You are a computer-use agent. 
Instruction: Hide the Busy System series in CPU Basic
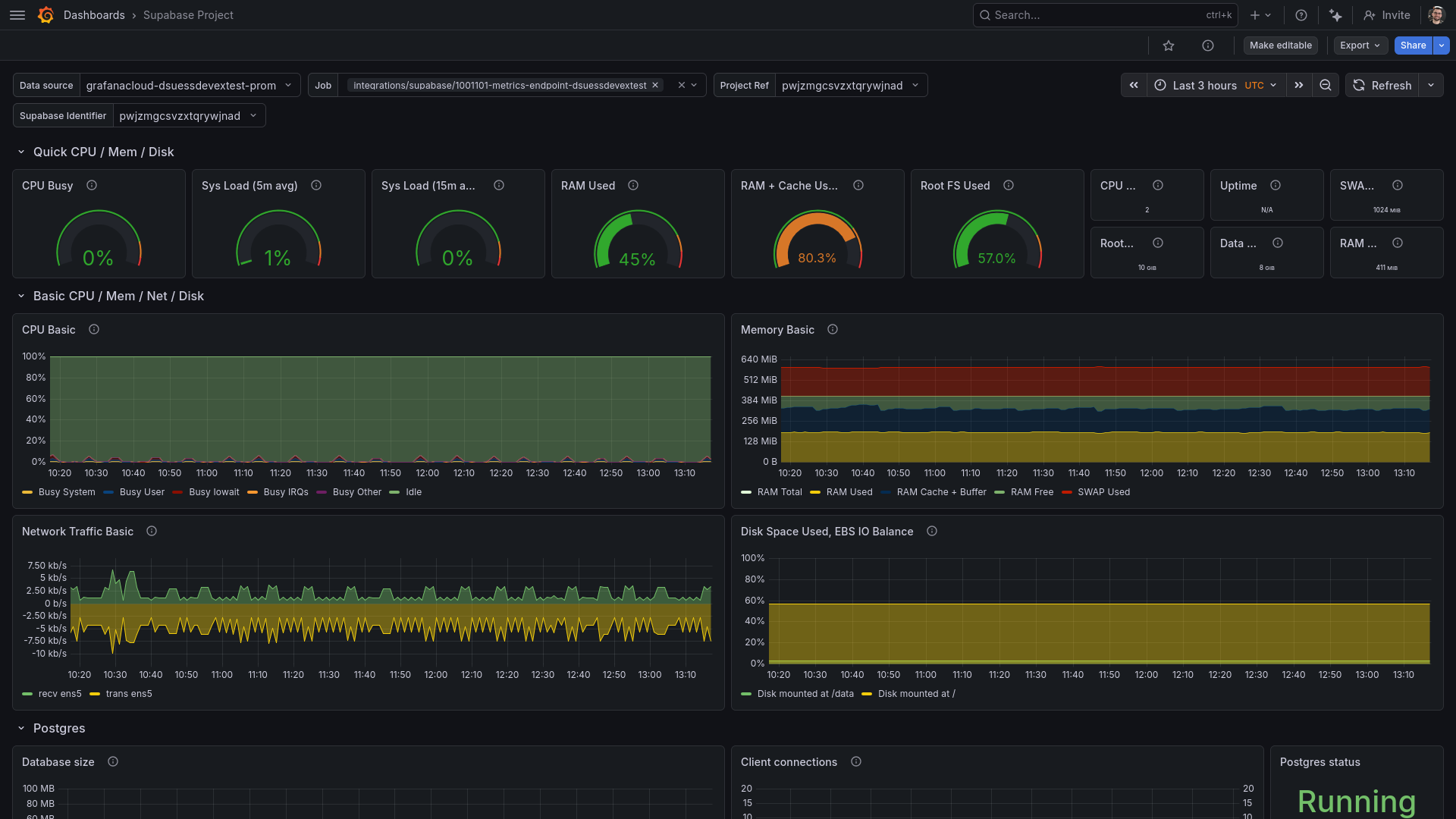[x=67, y=491]
